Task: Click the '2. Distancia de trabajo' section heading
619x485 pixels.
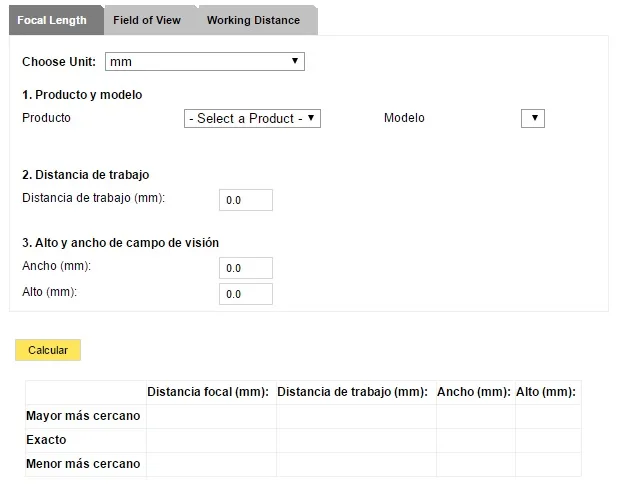Action: (85, 175)
